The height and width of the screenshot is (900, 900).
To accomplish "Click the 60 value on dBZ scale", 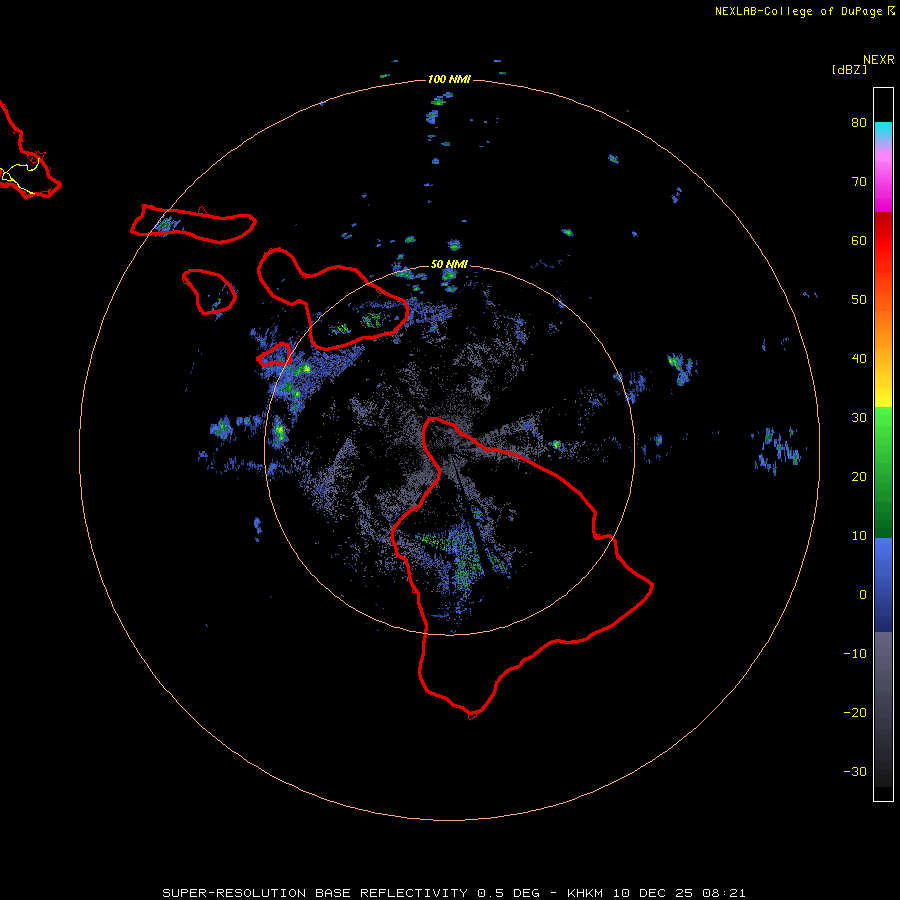I will click(859, 241).
